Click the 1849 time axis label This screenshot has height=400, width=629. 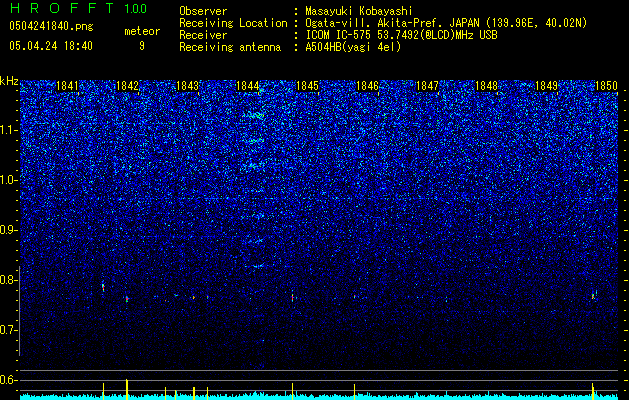547,86
